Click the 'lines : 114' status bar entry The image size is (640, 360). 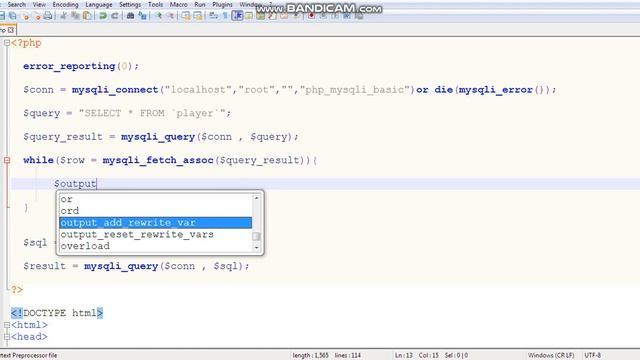click(348, 356)
